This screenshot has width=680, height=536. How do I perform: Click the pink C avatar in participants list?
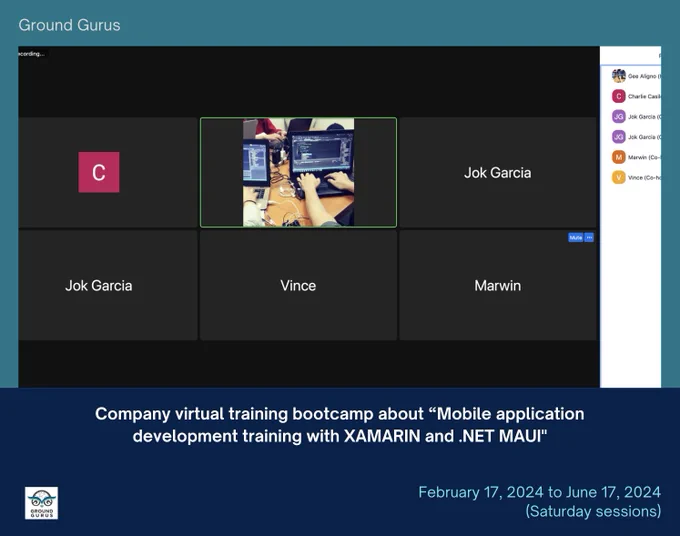pos(619,96)
